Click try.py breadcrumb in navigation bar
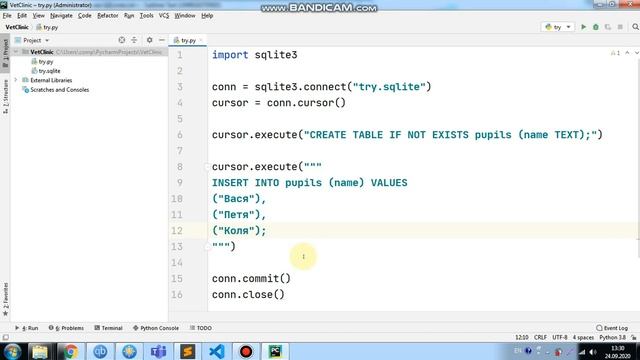The width and height of the screenshot is (640, 360). 47,27
